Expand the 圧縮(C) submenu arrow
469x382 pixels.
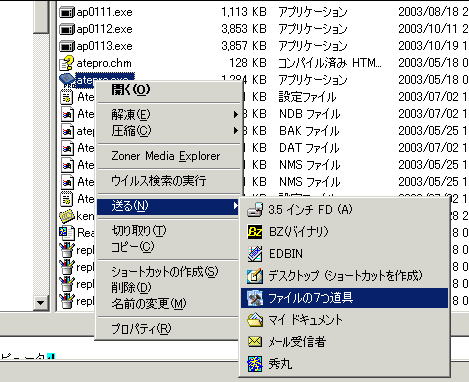pyautogui.click(x=236, y=131)
